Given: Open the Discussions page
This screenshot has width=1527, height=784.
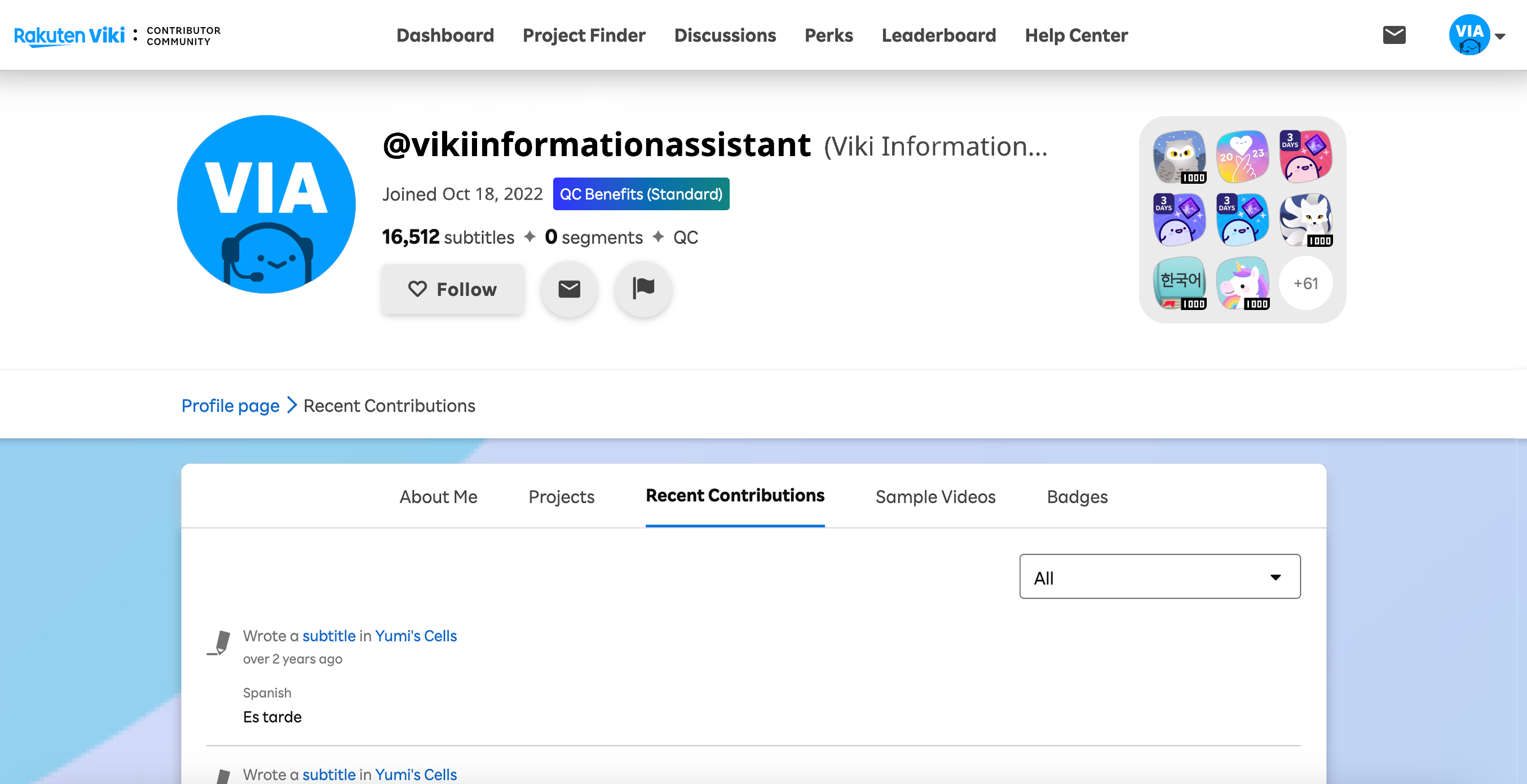Looking at the screenshot, I should pos(725,35).
